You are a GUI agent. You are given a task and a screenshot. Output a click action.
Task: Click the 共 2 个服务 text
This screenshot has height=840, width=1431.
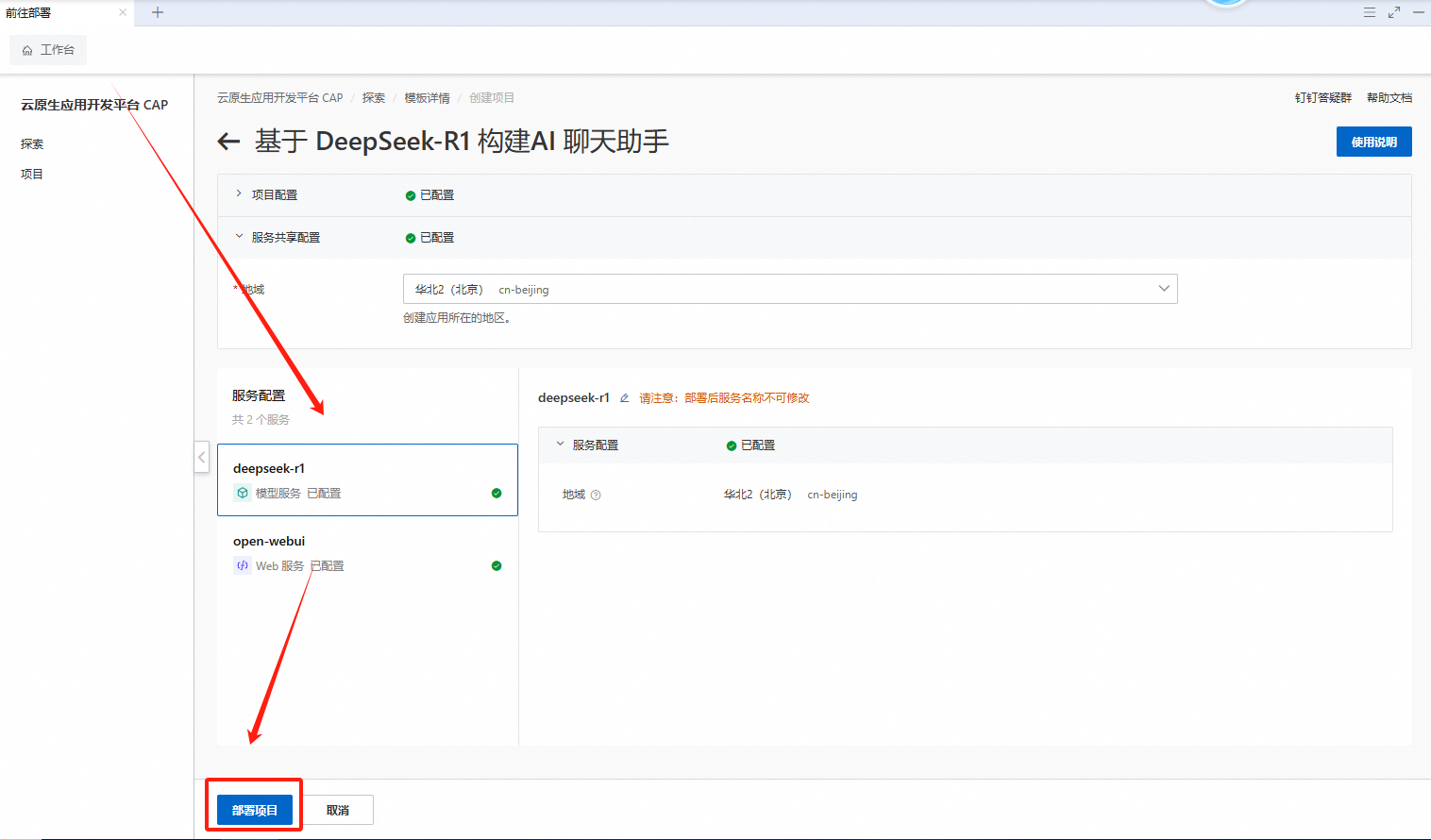click(261, 420)
